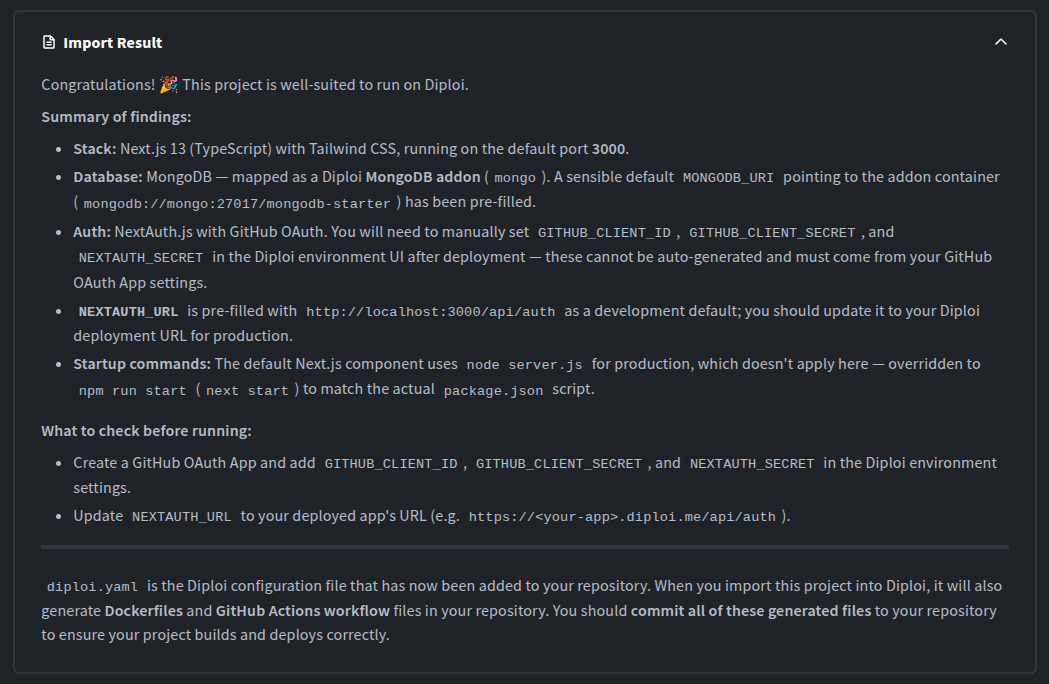Click the package.json code label

(x=493, y=389)
